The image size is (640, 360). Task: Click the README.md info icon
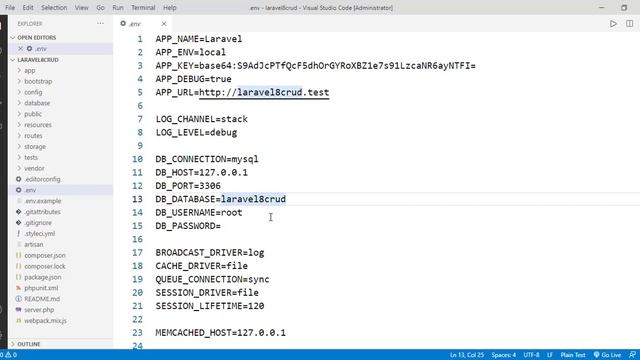(18, 299)
